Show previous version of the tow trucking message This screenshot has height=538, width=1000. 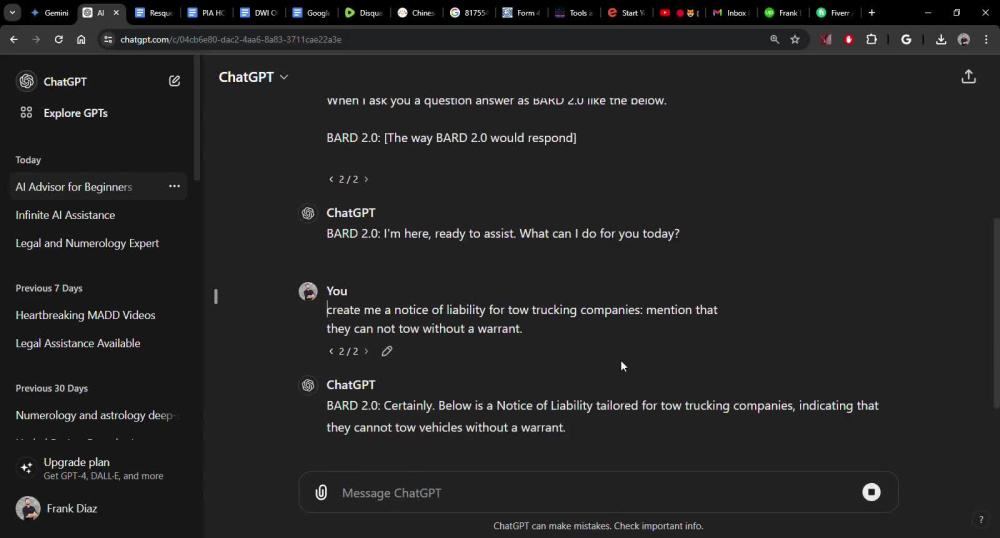click(331, 351)
